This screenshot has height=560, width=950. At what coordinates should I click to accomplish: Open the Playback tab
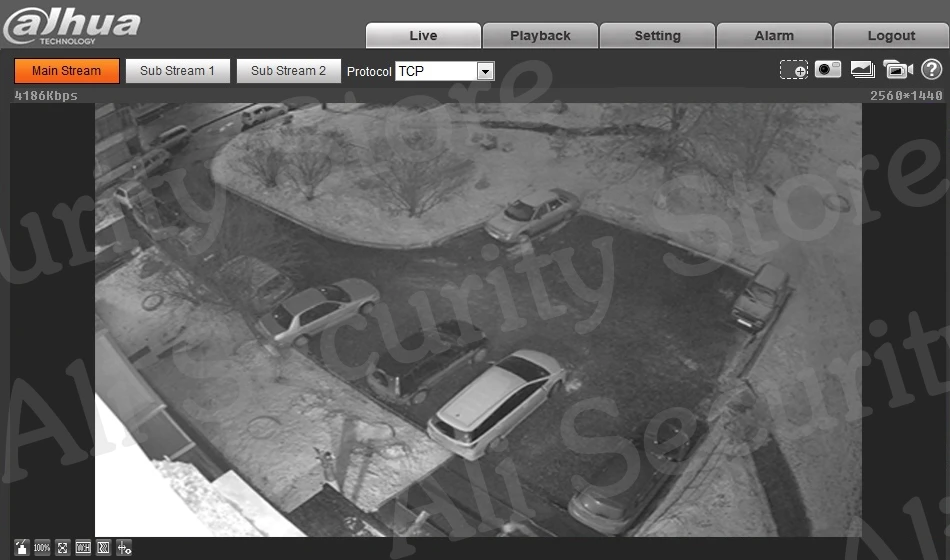coord(540,36)
